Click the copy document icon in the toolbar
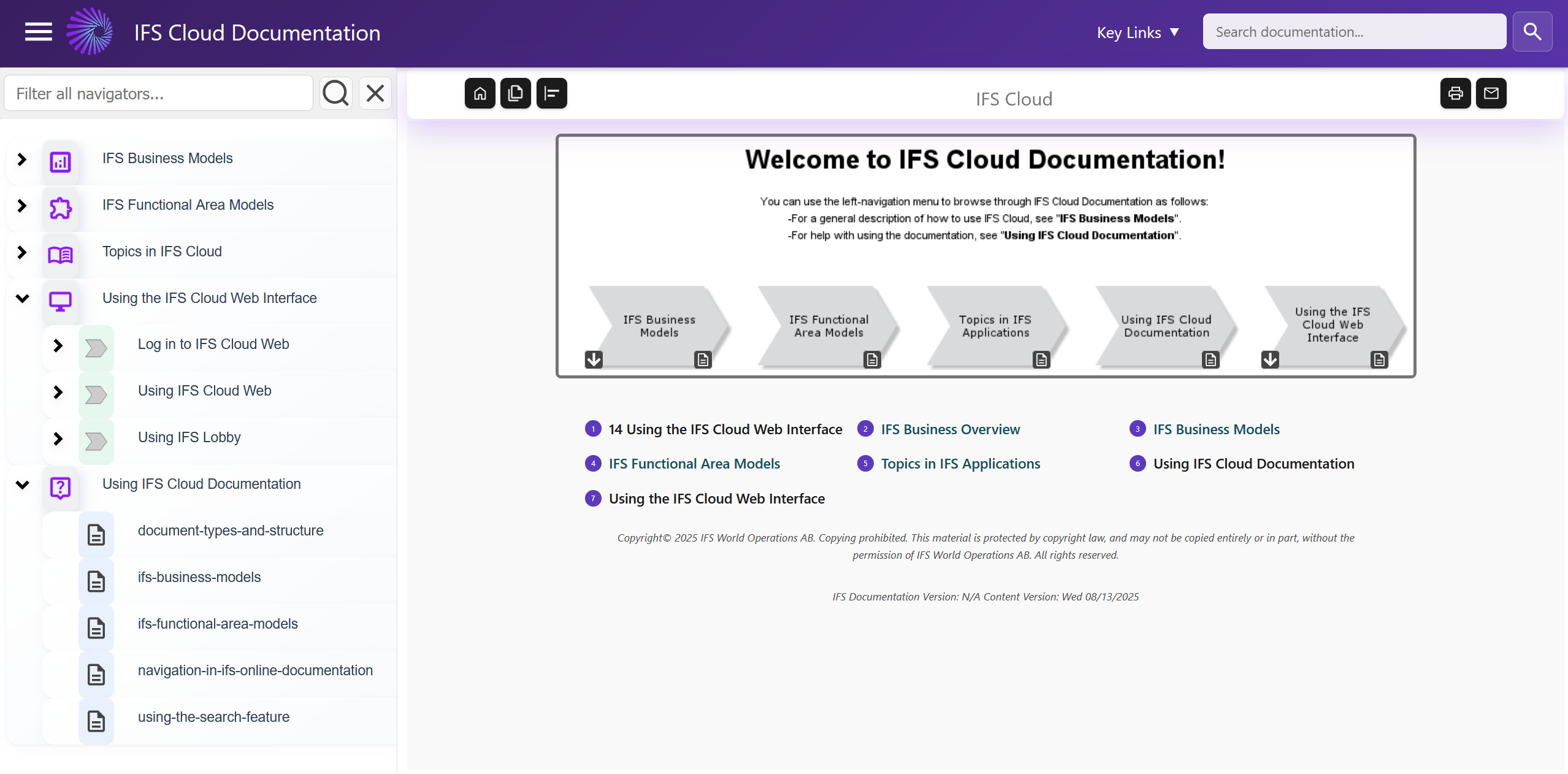The width and height of the screenshot is (1568, 774). 515,93
